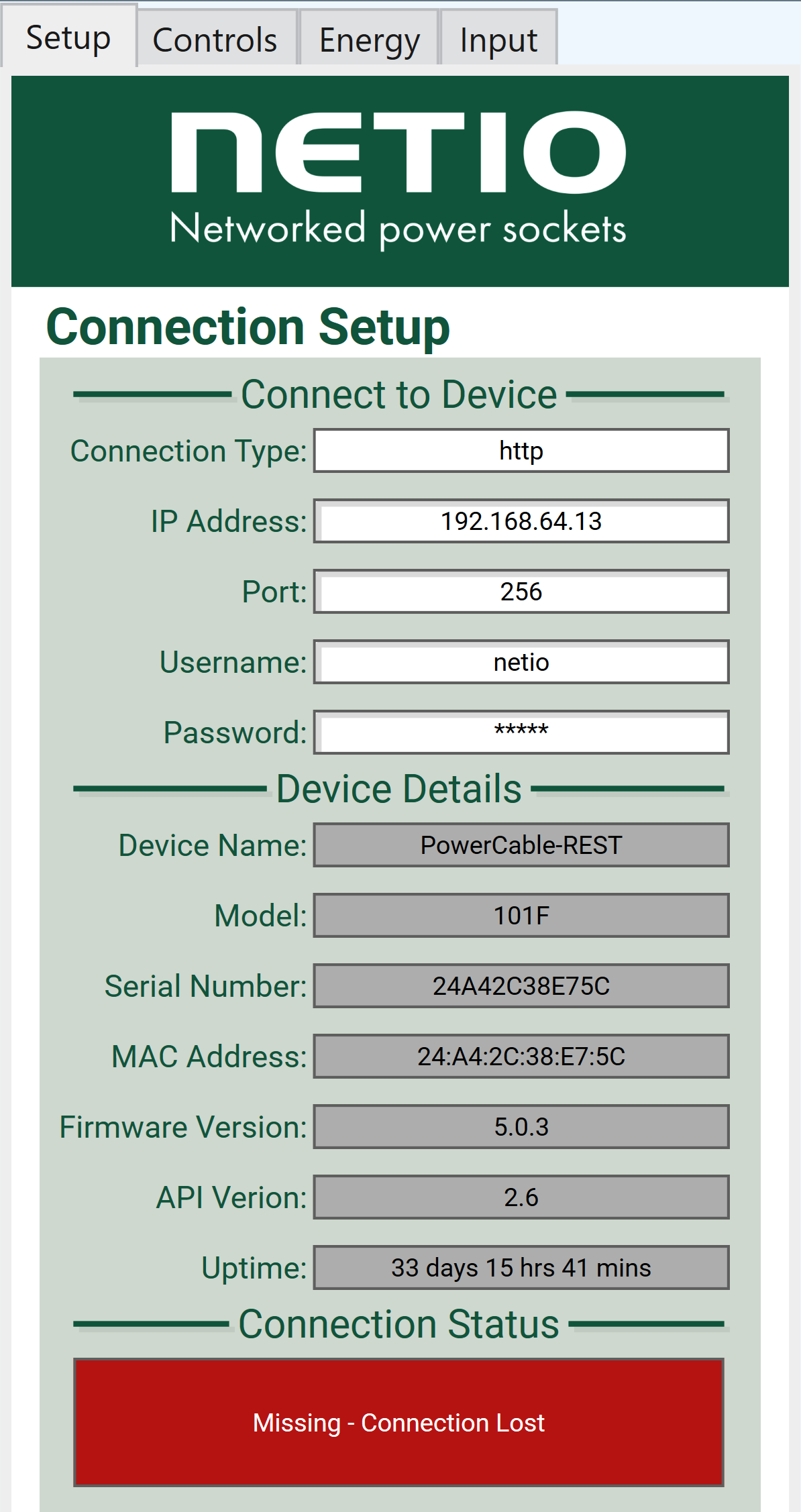Screen dimensions: 801x1512
Task: Click the Connect to Device section header
Action: pos(399,394)
